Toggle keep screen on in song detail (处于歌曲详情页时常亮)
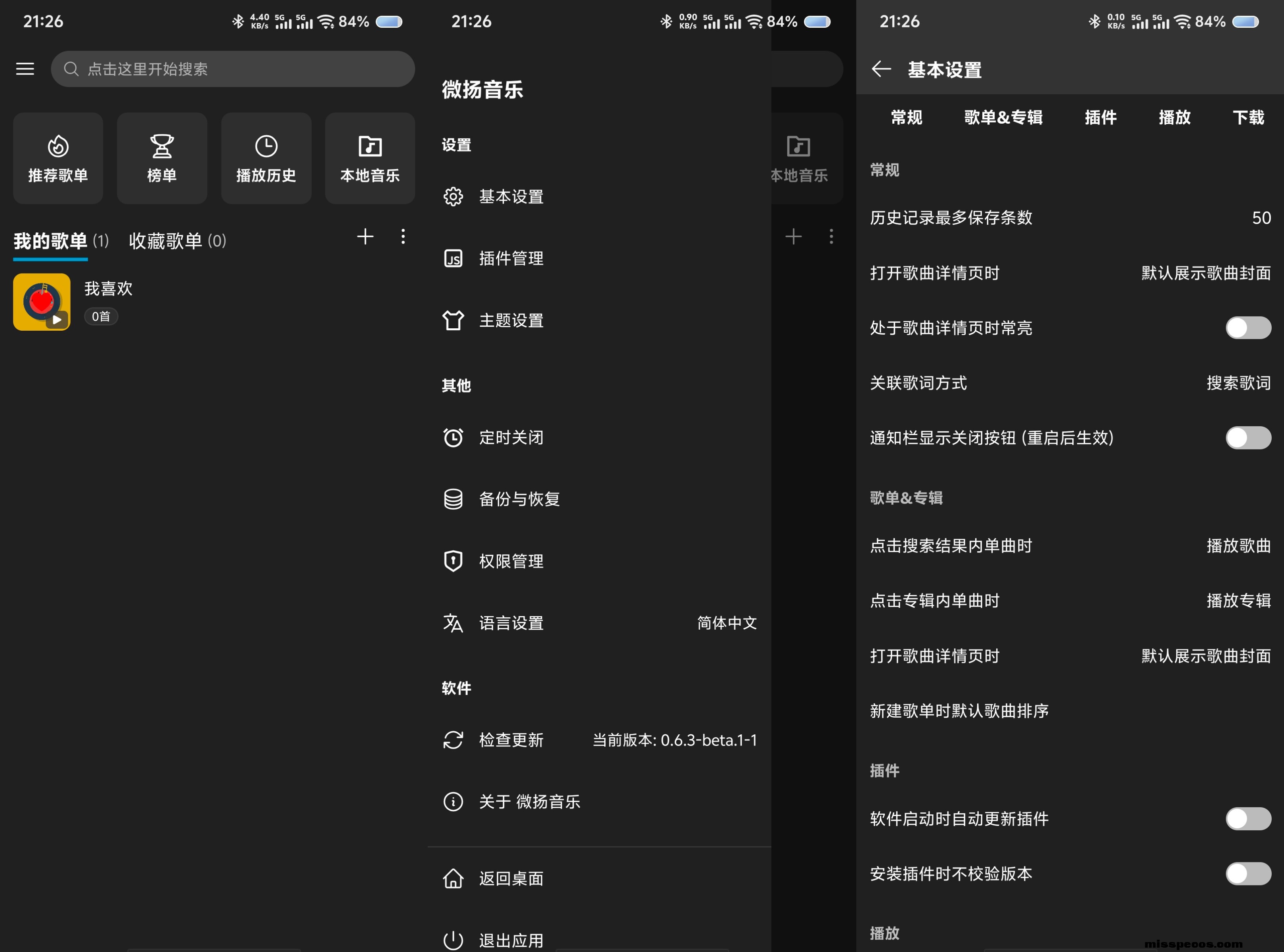 [x=1248, y=328]
